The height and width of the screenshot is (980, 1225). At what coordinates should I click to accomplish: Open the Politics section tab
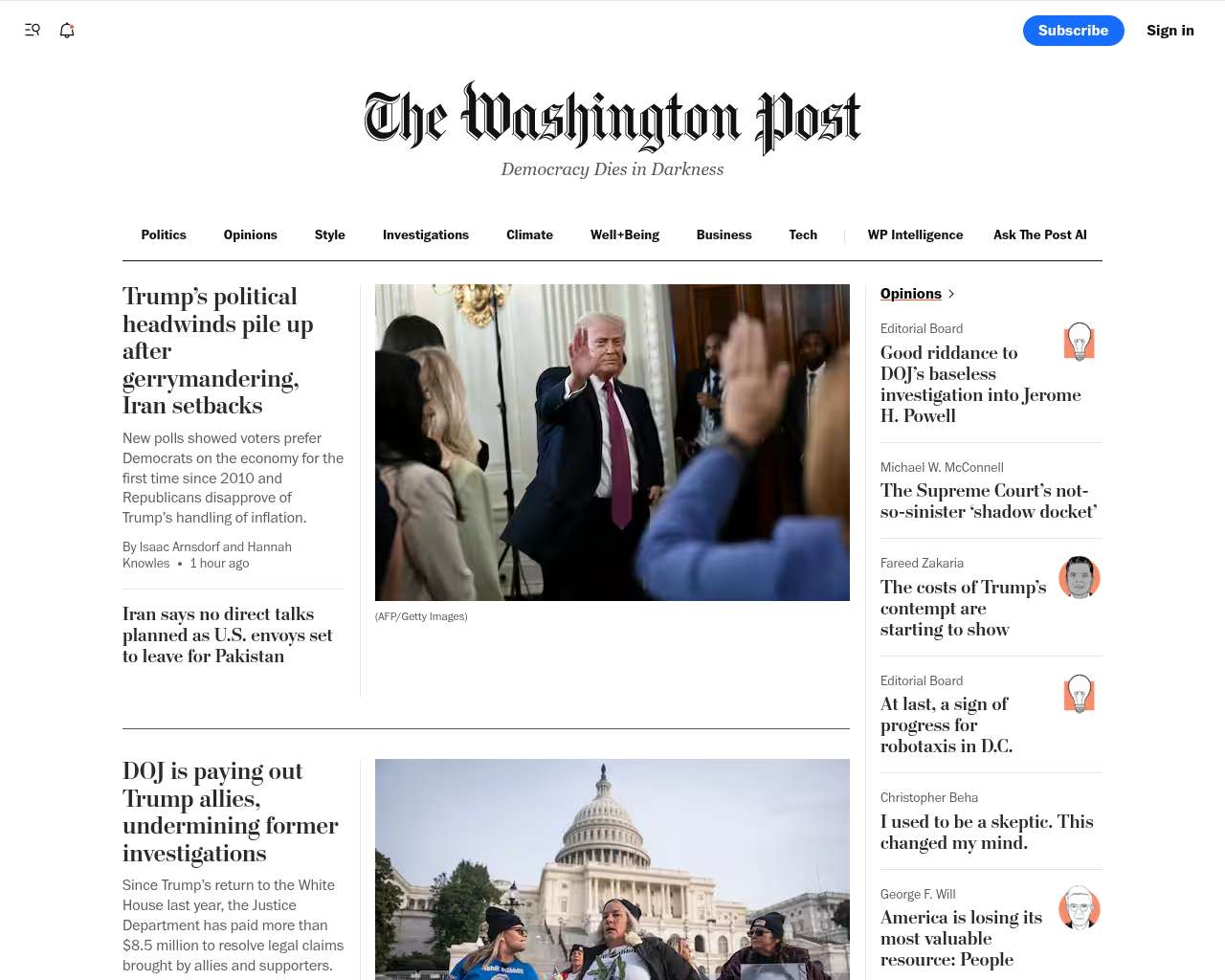tap(164, 234)
